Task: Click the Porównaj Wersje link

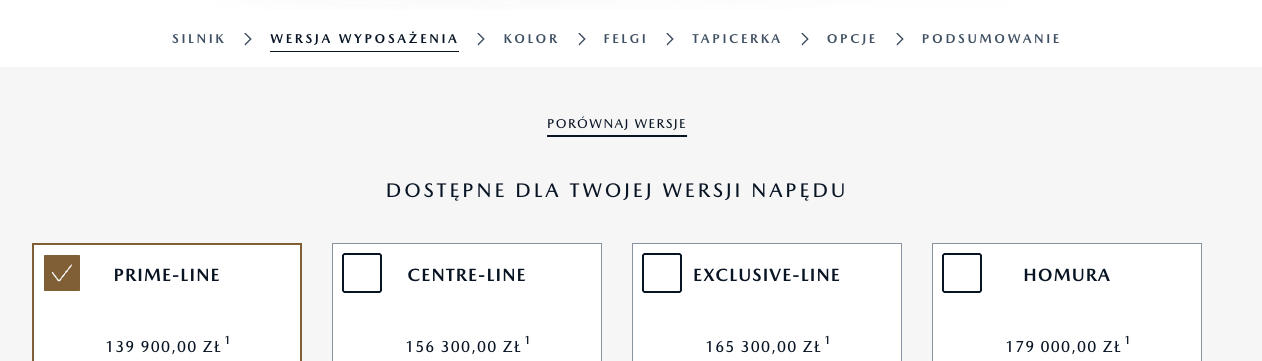Action: coord(617,124)
